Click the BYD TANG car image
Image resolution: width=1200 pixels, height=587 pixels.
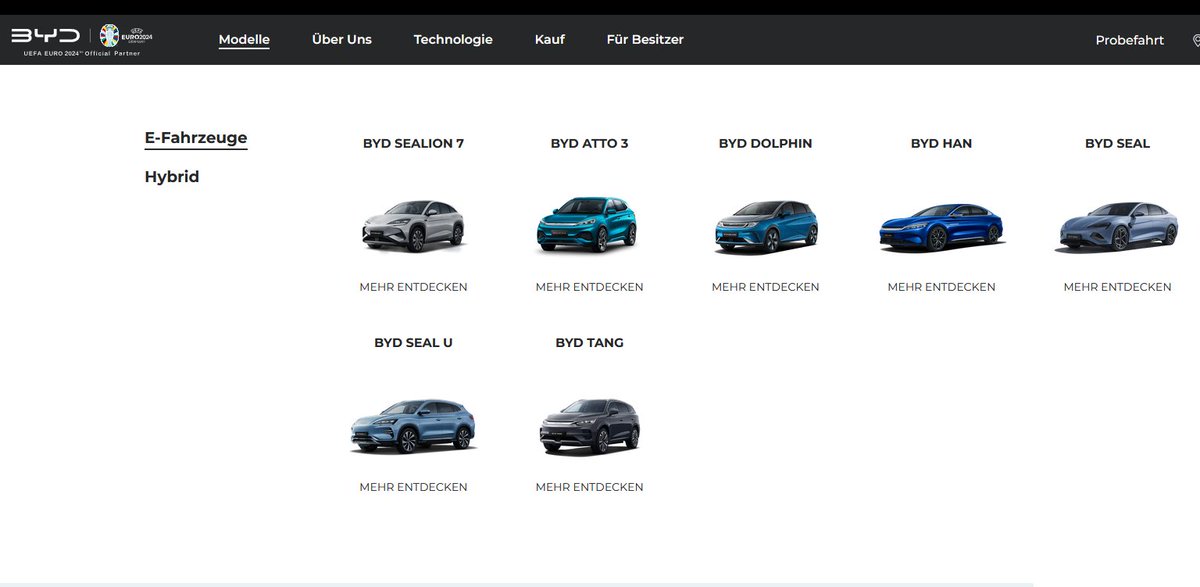pos(589,427)
